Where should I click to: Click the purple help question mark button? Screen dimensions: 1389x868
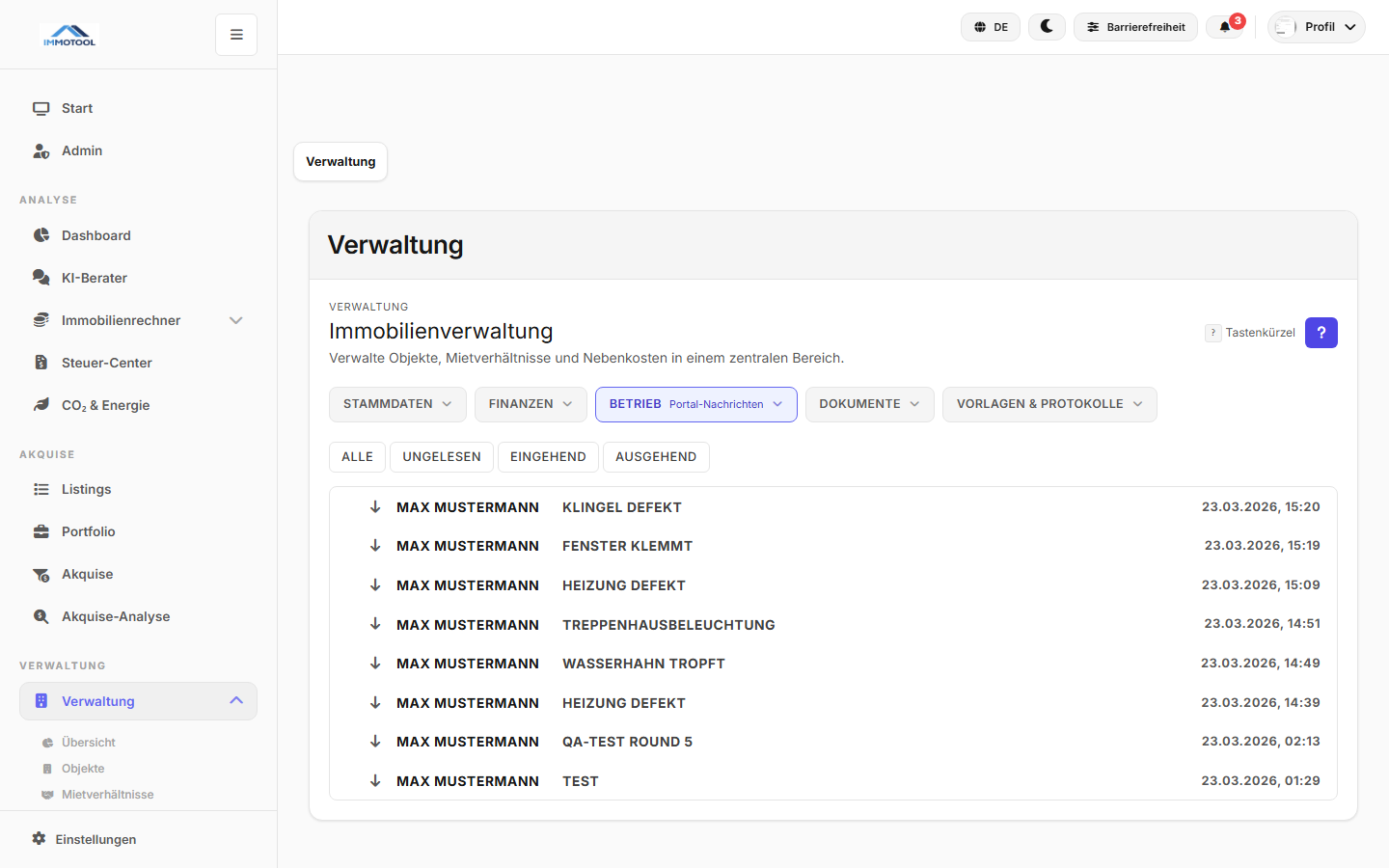coord(1321,333)
